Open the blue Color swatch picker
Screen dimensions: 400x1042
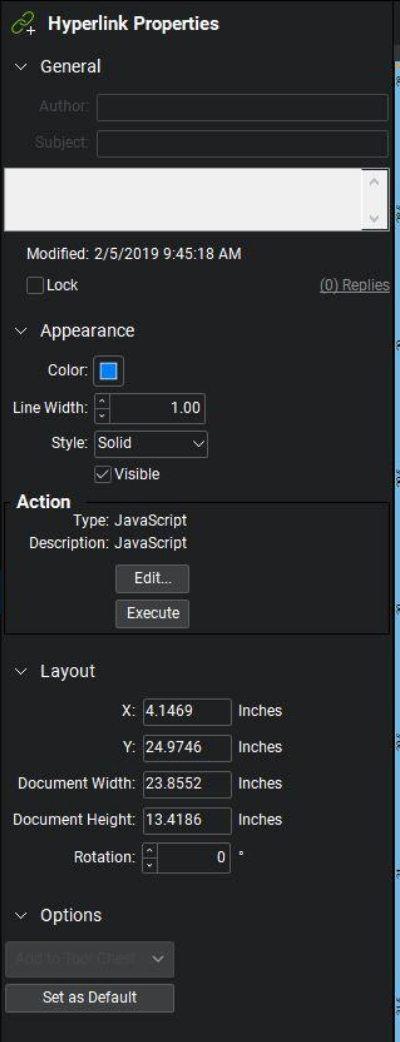click(x=108, y=371)
